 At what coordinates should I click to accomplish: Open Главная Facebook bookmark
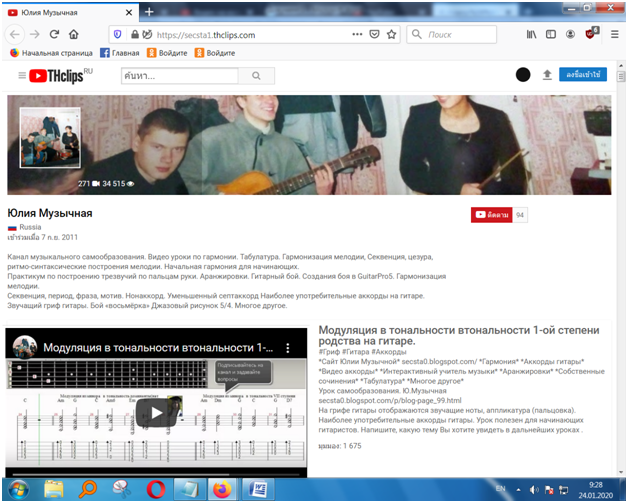coord(120,53)
